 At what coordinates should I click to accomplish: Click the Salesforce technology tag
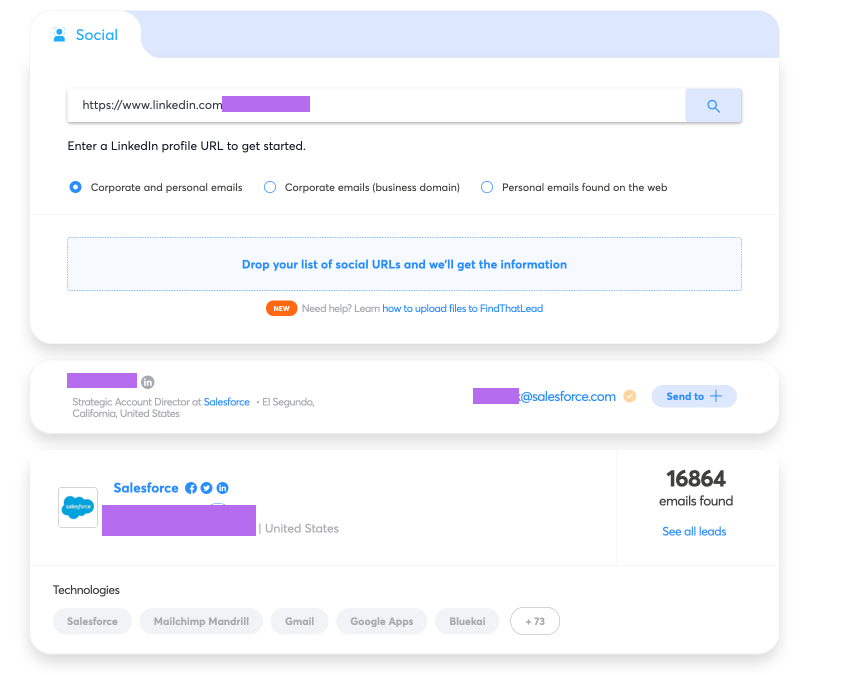(92, 621)
